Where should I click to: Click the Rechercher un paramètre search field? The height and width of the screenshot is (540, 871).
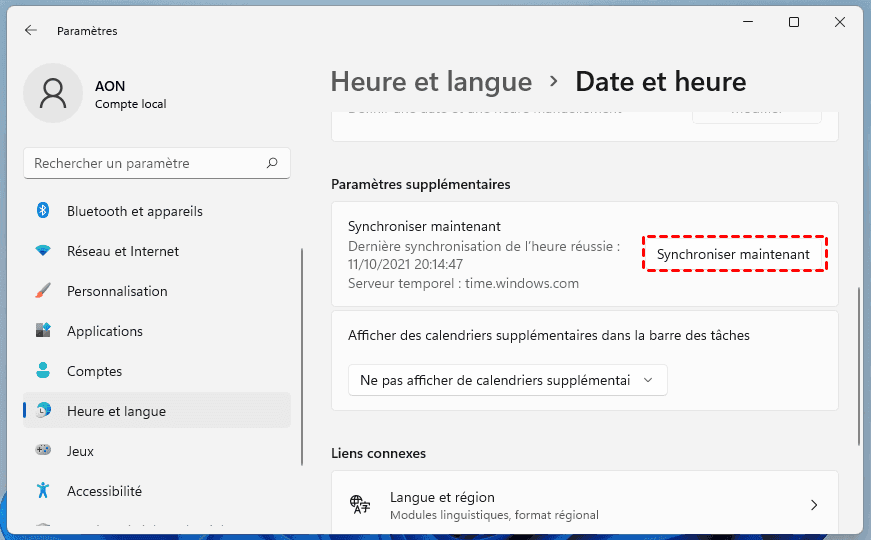click(157, 163)
